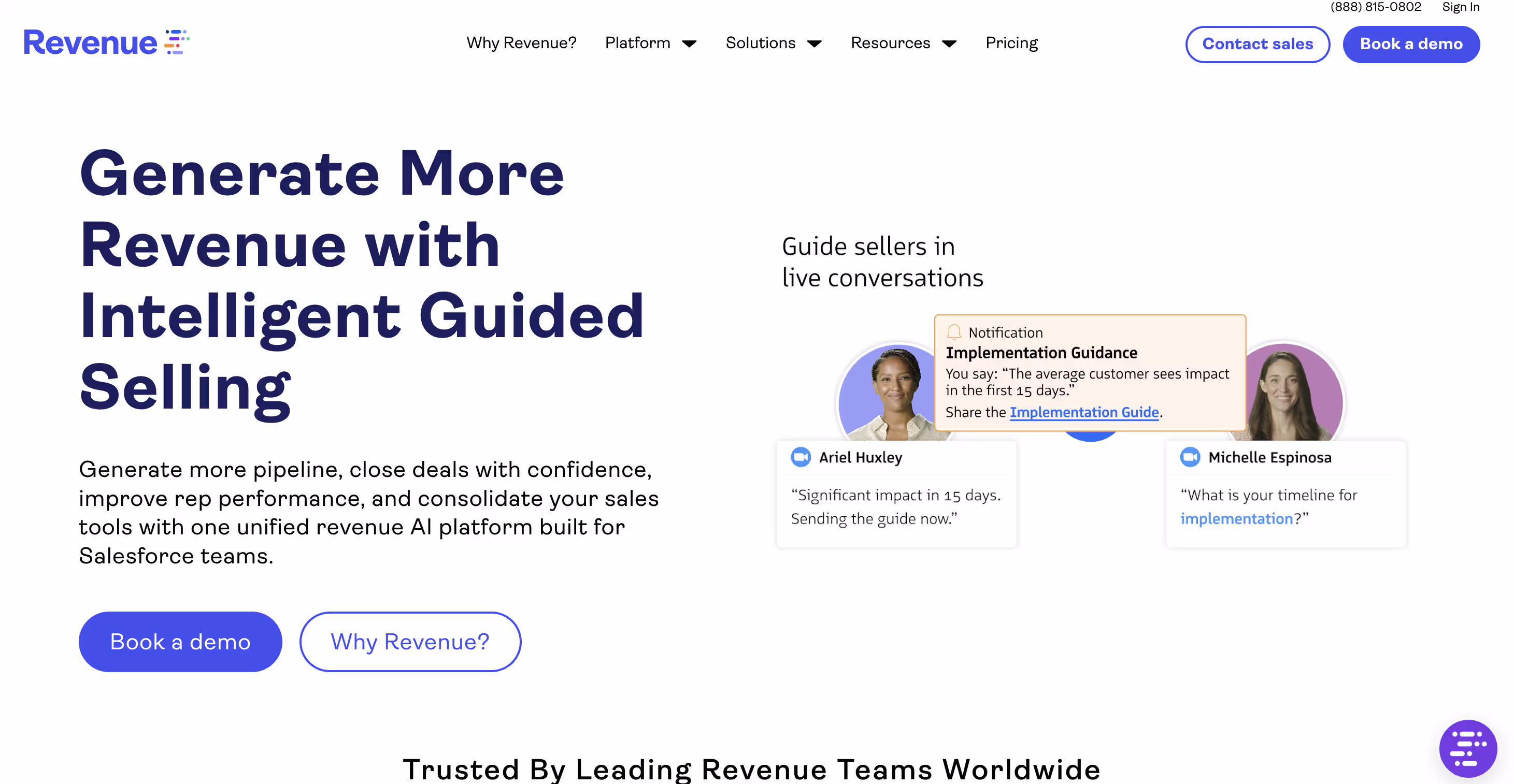The width and height of the screenshot is (1514, 784).
Task: Click the Sign In link
Action: point(1461,7)
